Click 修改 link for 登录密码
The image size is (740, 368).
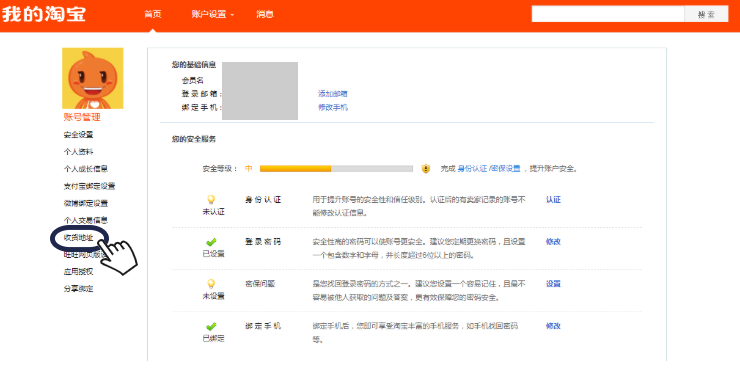point(553,242)
